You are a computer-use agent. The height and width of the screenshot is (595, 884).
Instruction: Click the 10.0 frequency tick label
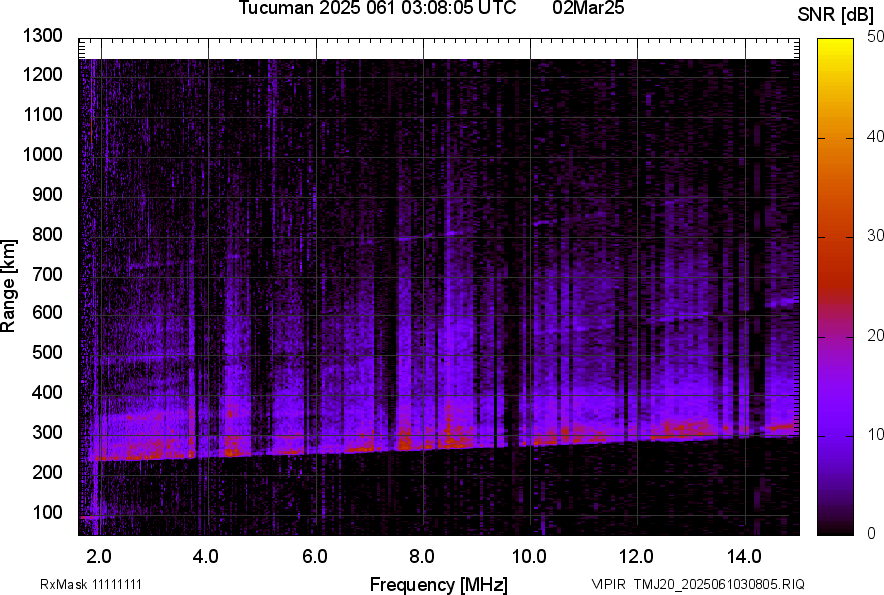(529, 556)
